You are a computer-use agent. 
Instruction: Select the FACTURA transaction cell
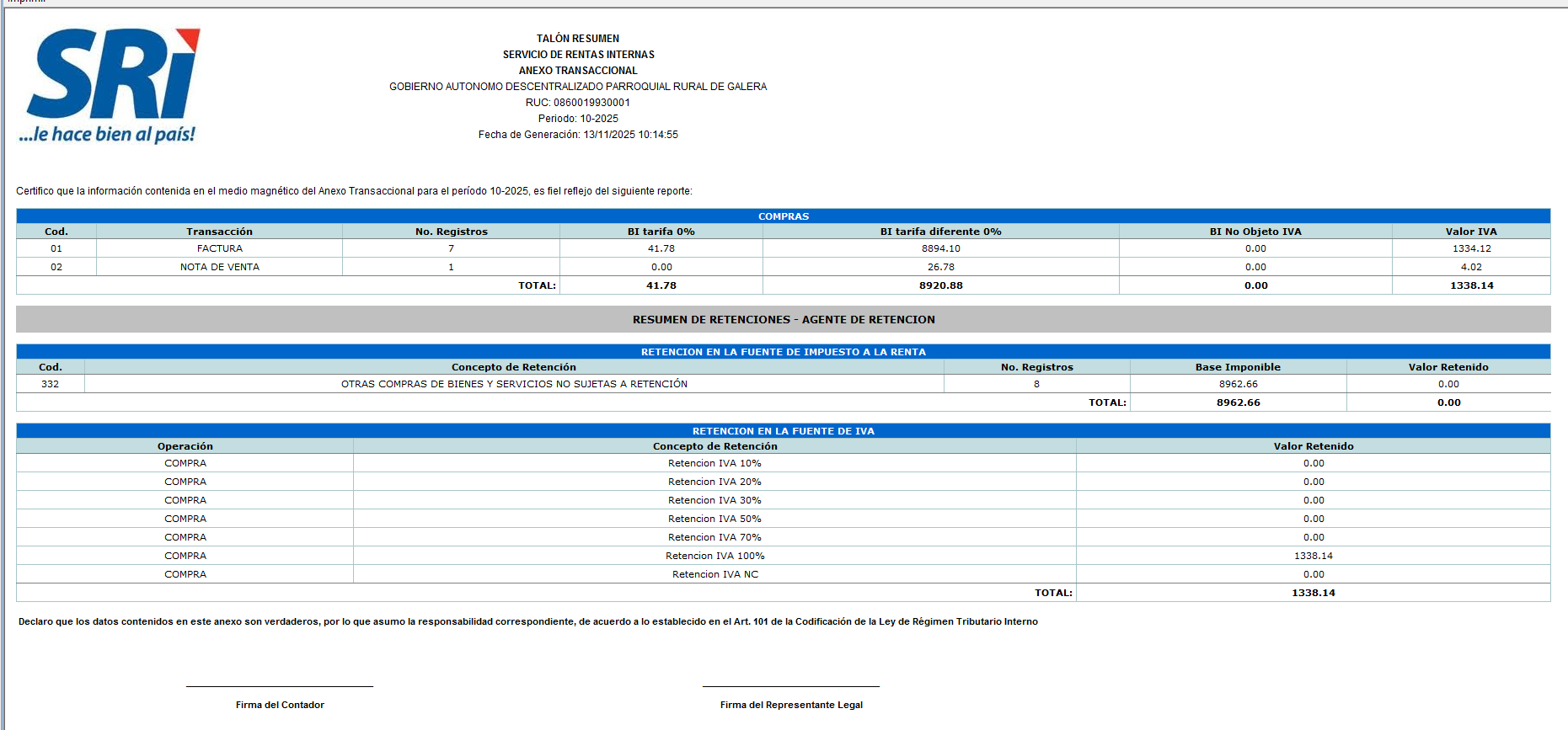click(219, 248)
